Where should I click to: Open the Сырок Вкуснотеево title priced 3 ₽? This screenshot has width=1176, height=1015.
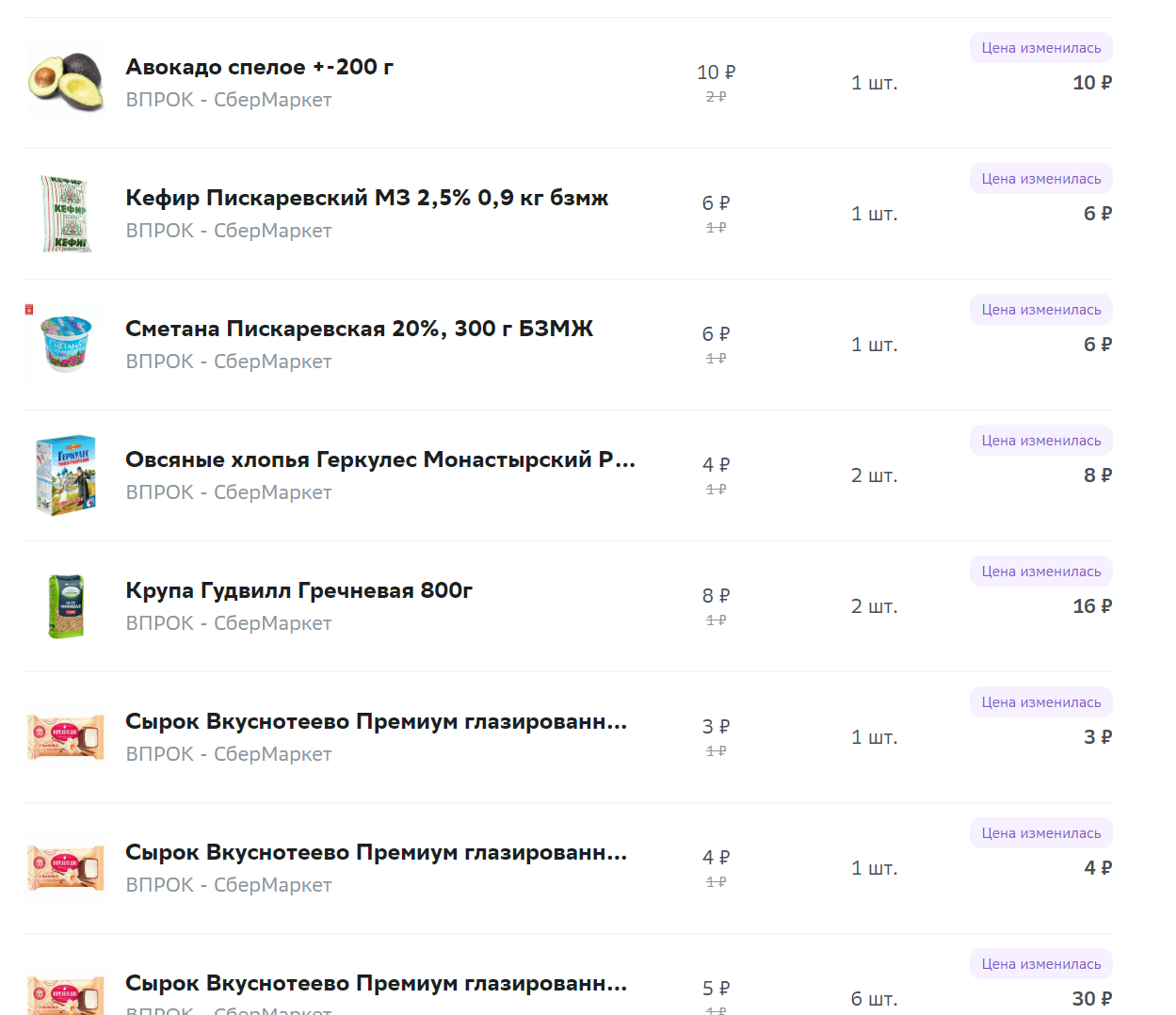click(x=377, y=721)
